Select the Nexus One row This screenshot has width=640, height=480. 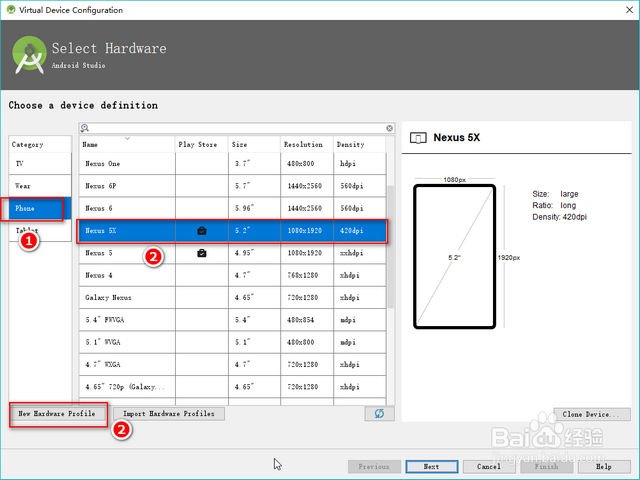click(232, 164)
